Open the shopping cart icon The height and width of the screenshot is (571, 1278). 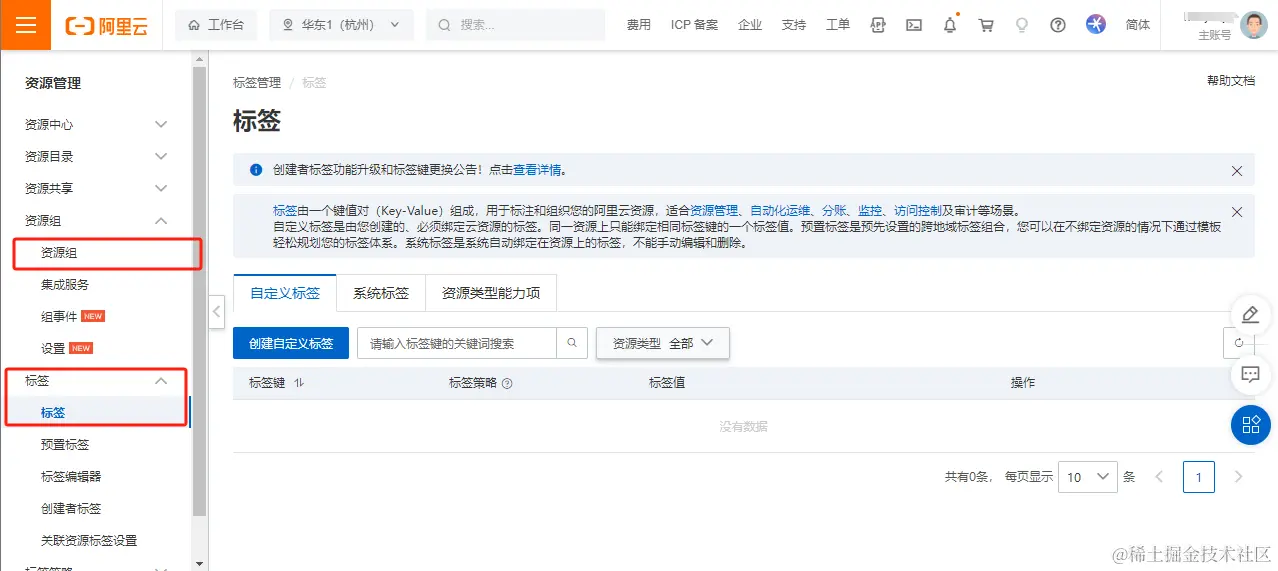click(986, 25)
